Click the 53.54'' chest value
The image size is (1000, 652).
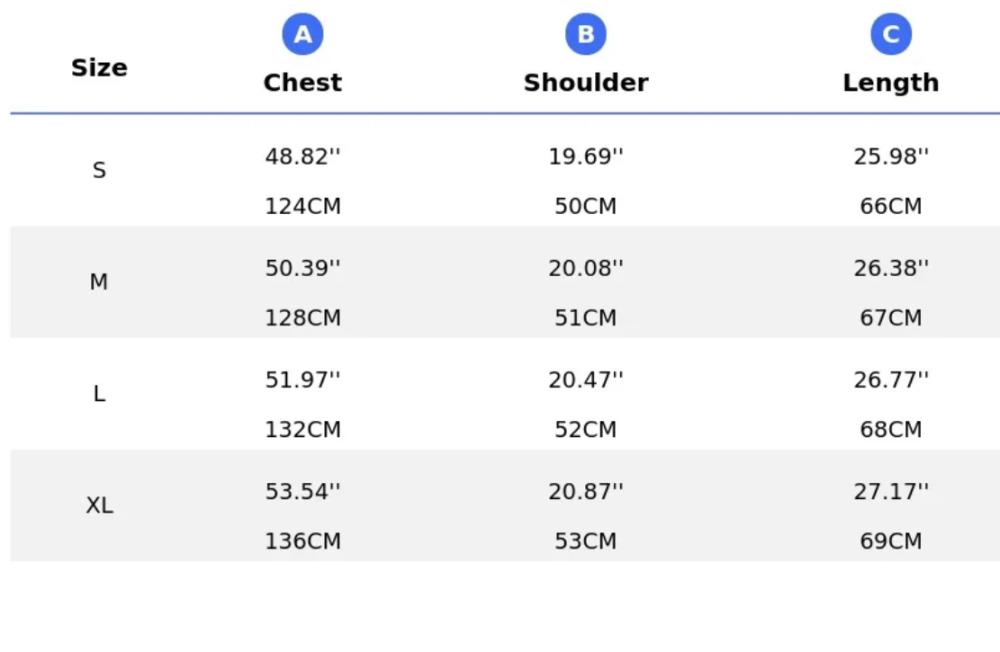302,492
